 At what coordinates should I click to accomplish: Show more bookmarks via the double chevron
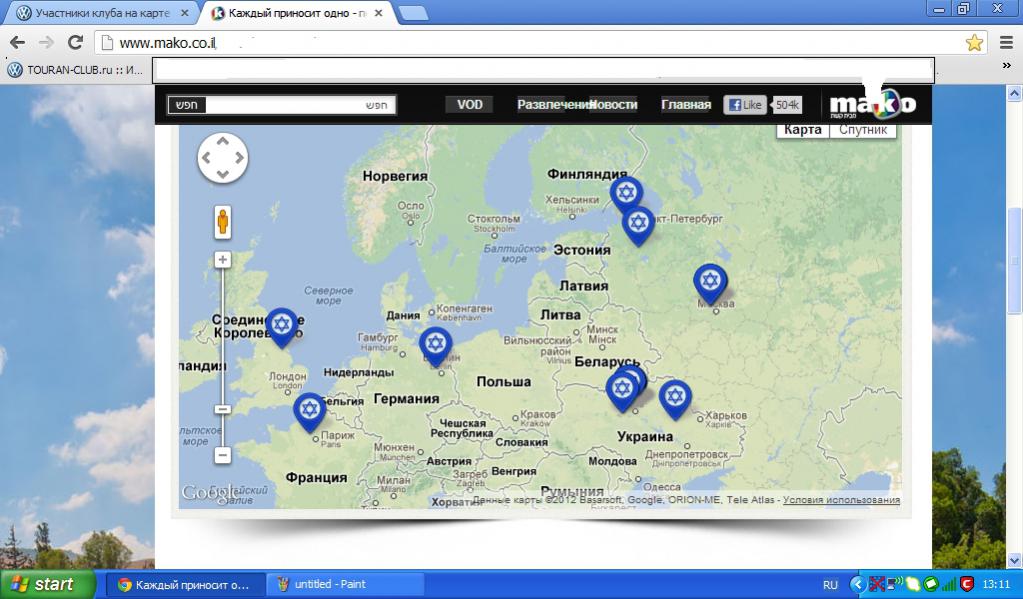coord(1007,65)
